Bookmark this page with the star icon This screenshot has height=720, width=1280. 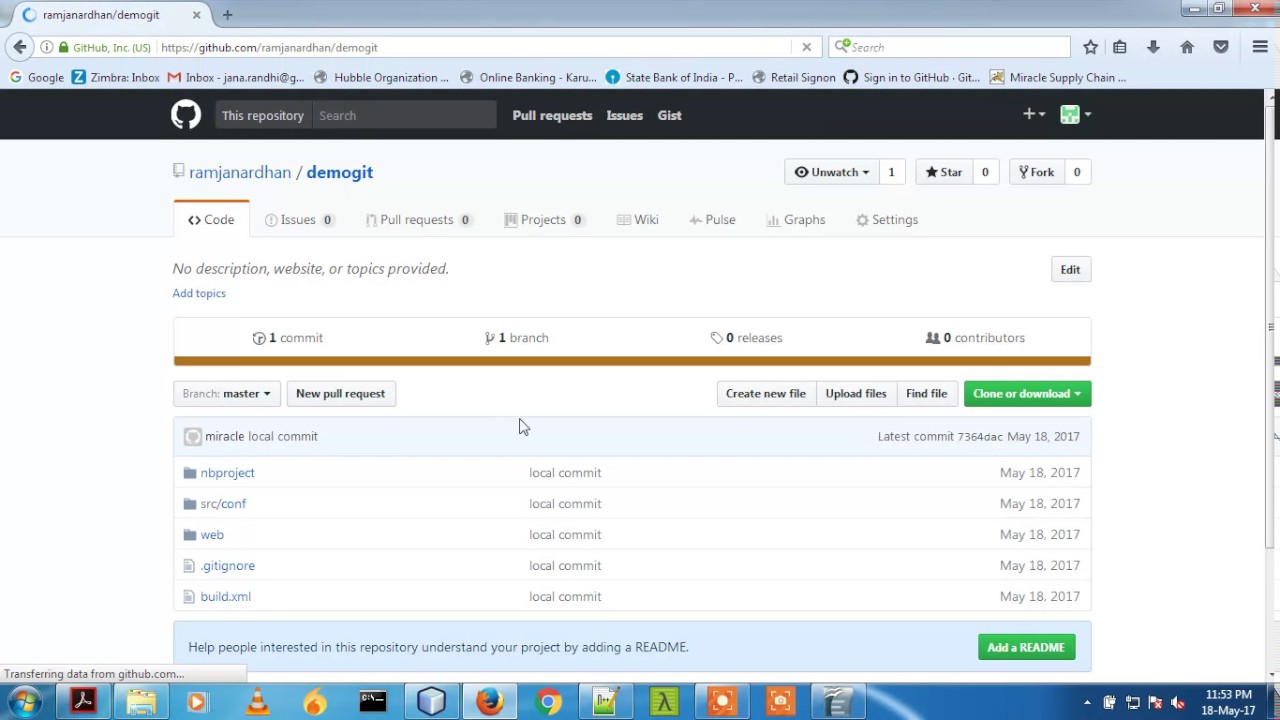tap(1090, 47)
